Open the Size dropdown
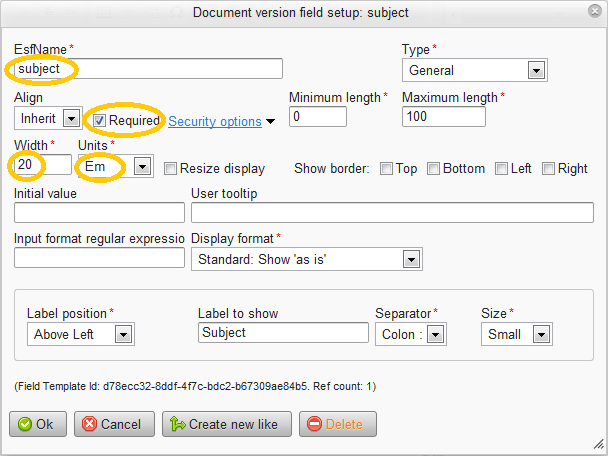Image resolution: width=608 pixels, height=456 pixels. [x=542, y=334]
